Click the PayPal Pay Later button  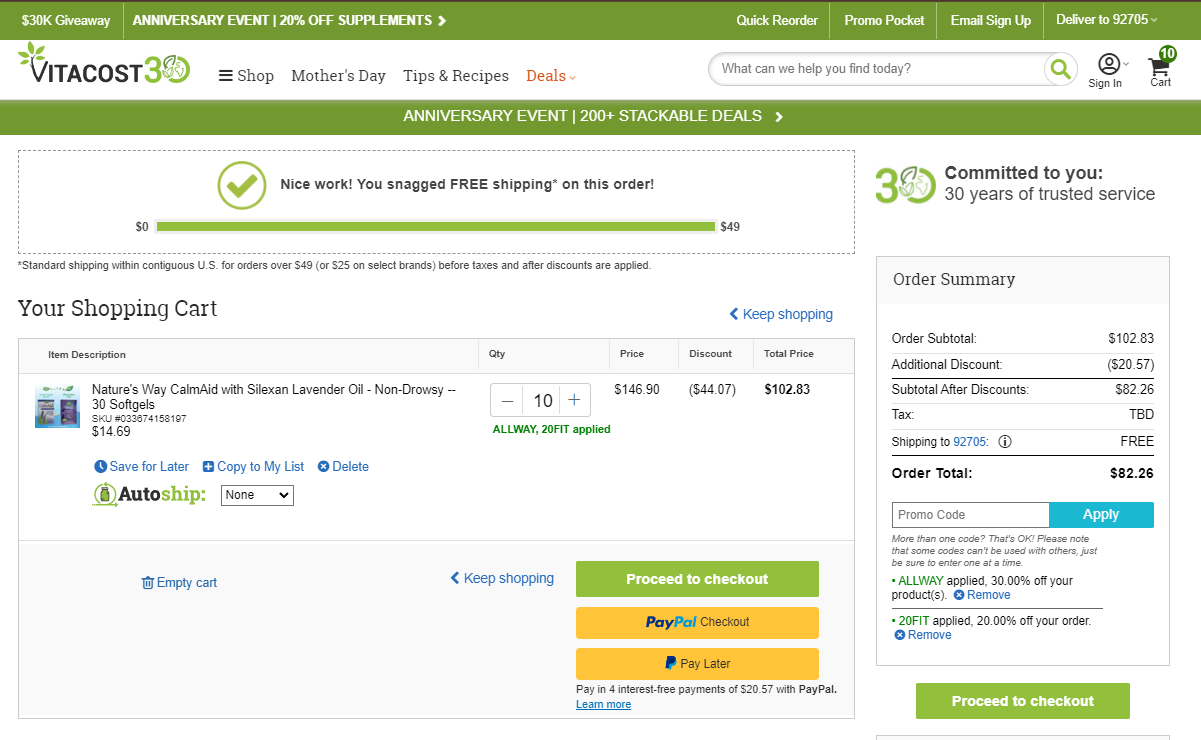pyautogui.click(x=697, y=664)
